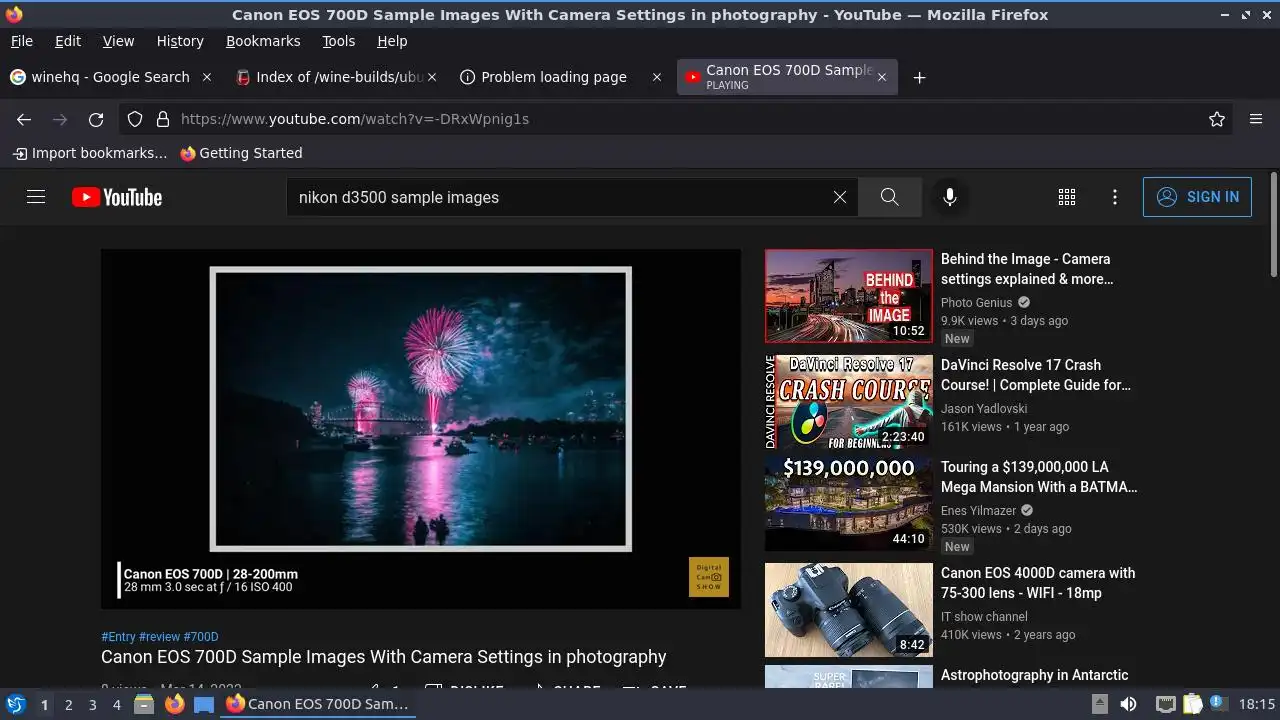Screen dimensions: 1280x720
Task: Click the Canon EOS 700D taskbar window
Action: click(318, 704)
